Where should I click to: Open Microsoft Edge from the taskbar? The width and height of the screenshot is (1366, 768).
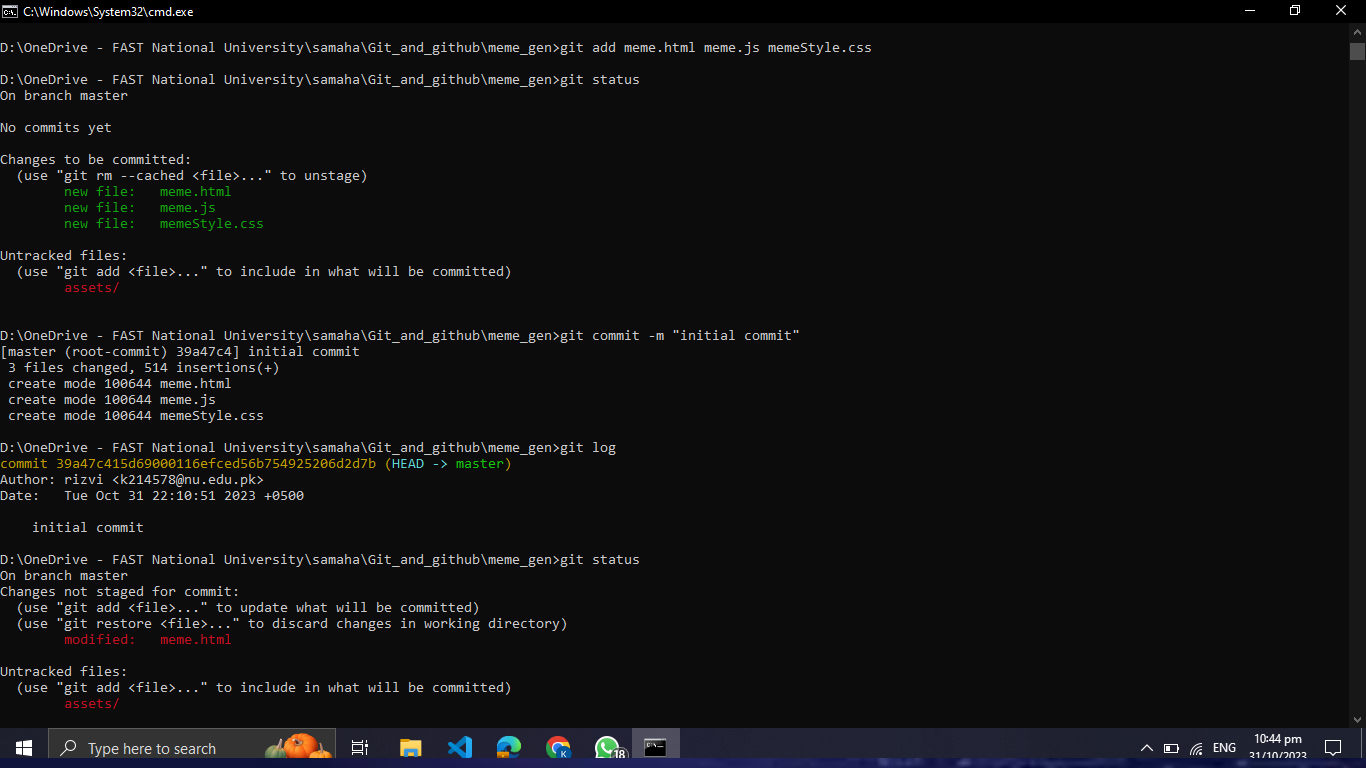click(x=508, y=747)
